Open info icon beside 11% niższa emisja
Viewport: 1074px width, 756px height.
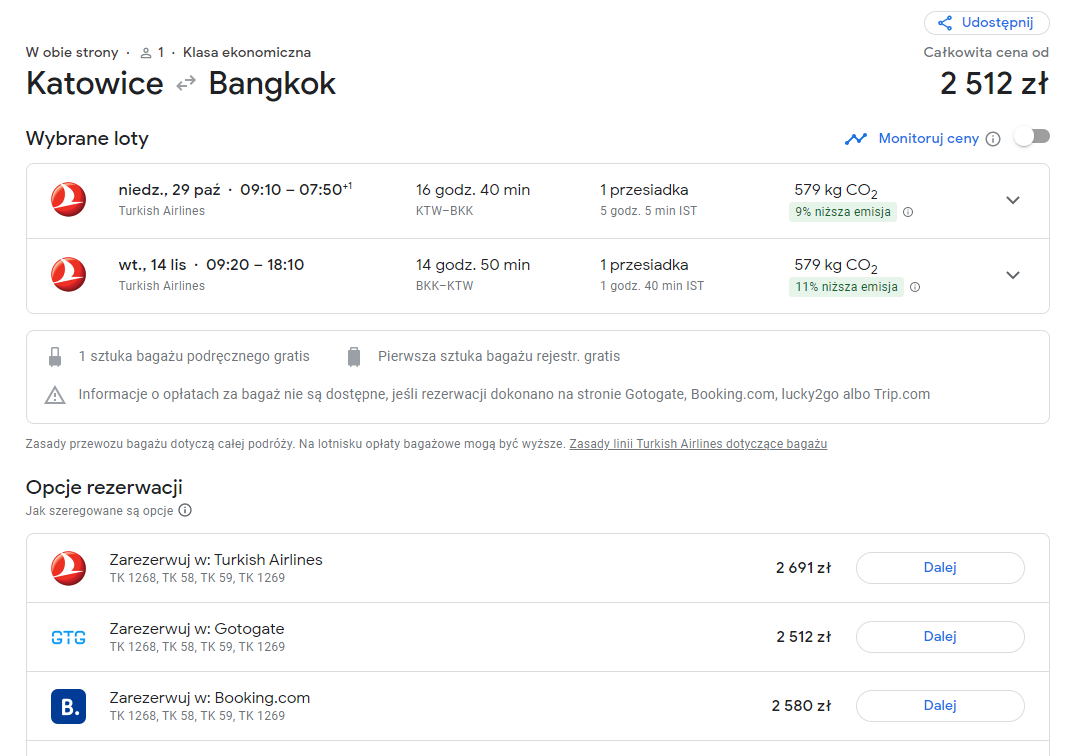tap(914, 287)
